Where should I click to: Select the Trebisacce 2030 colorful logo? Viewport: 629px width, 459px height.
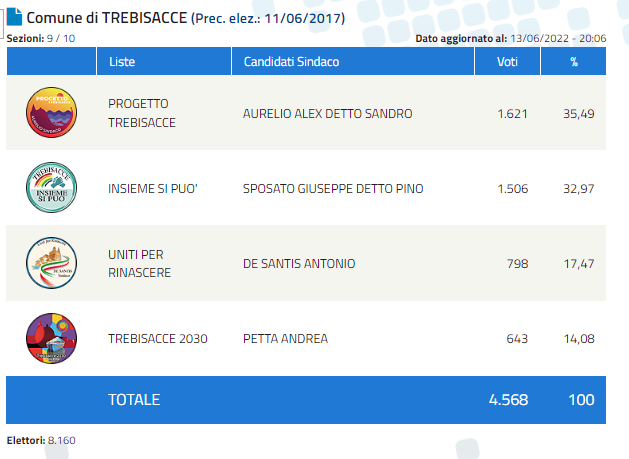51,338
